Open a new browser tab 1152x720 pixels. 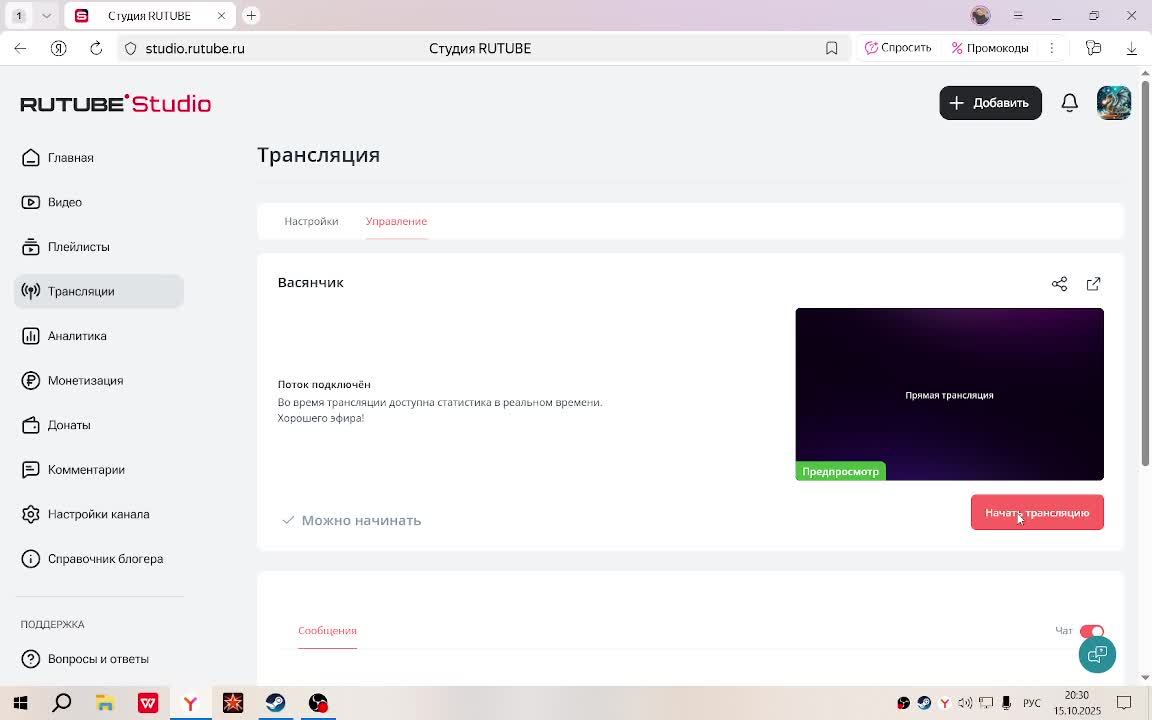coord(251,15)
